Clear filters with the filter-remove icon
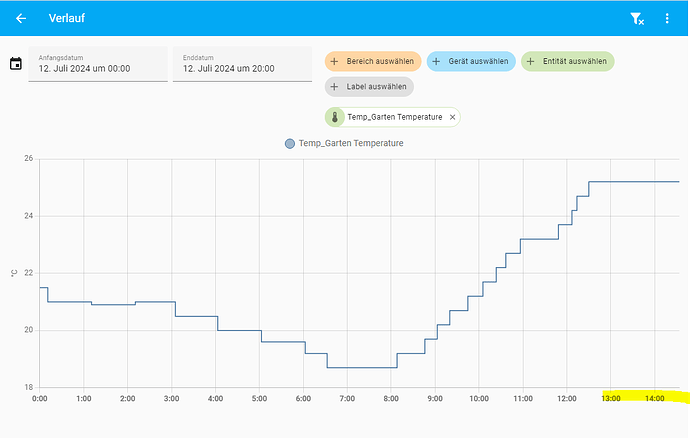The width and height of the screenshot is (690, 438). tap(637, 18)
